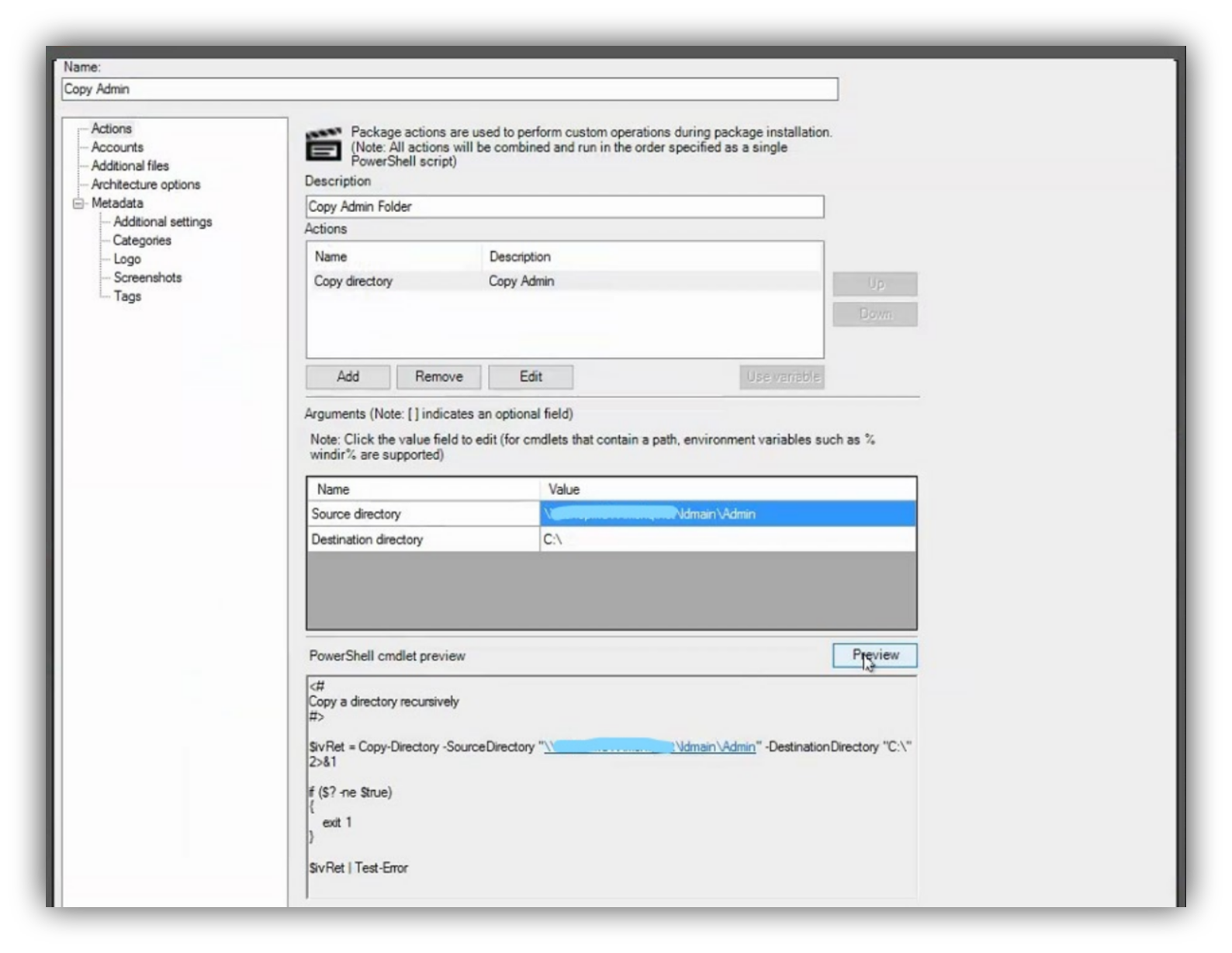Focus the Description field Copy Admin Folder

564,206
